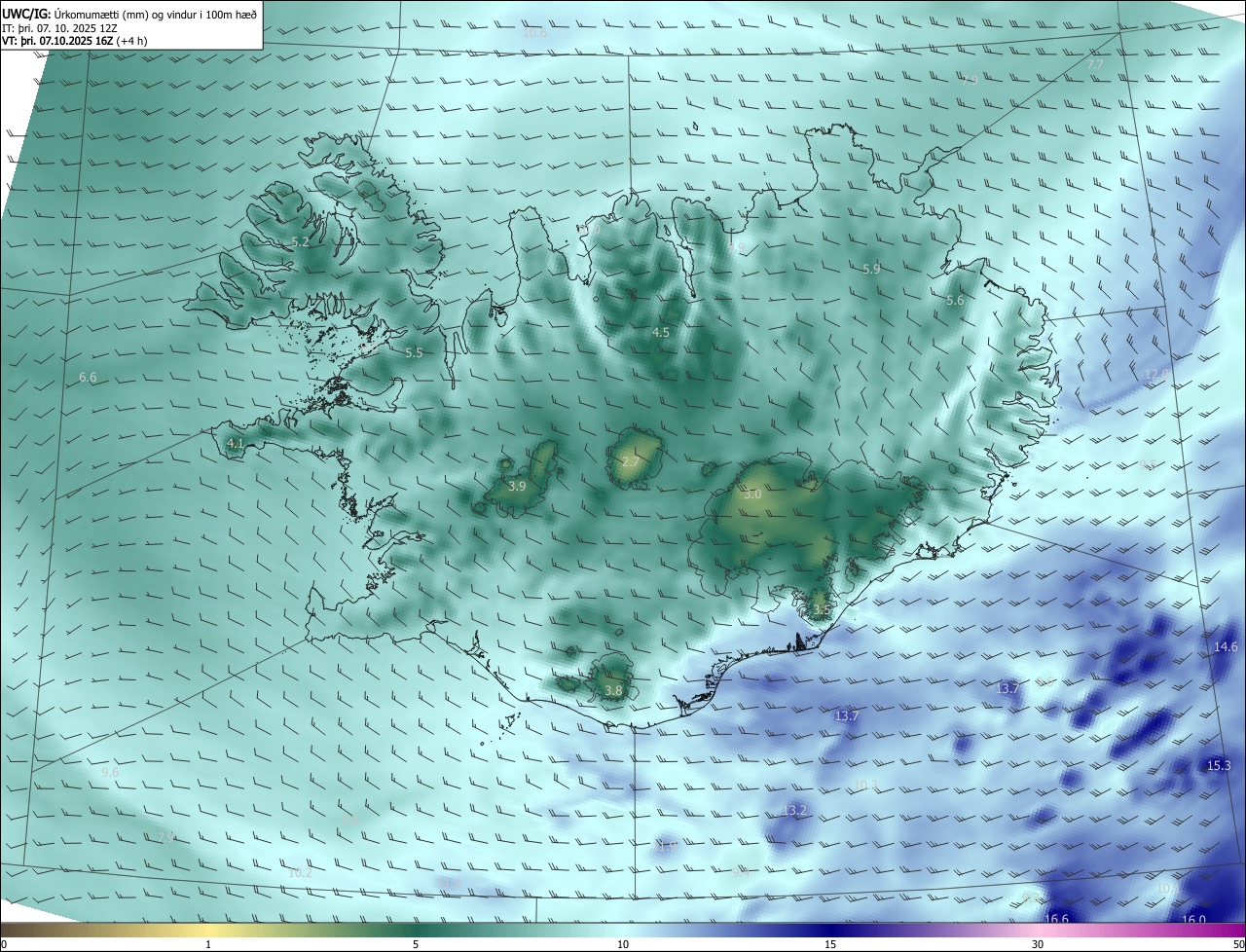This screenshot has width=1246, height=952.
Task: Click the '1' tick on the colorbar
Action: [x=208, y=944]
